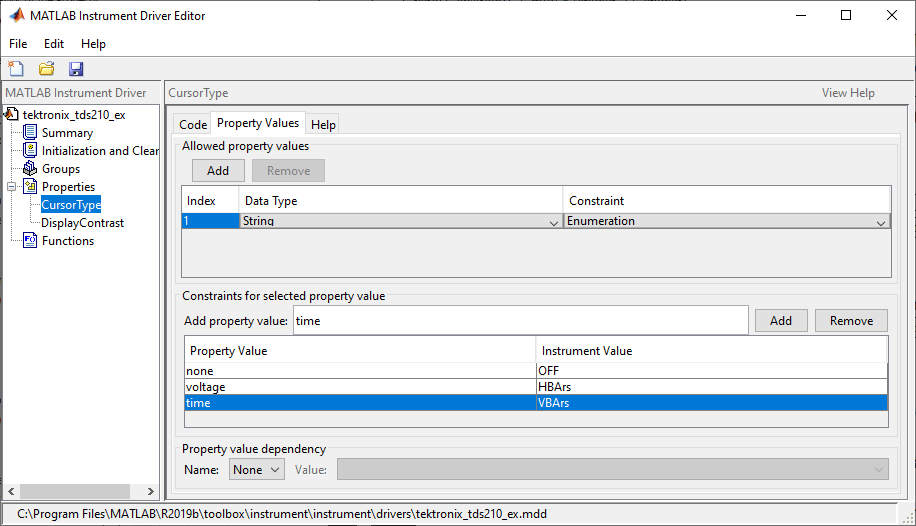916x526 pixels.
Task: Open the Data Type String dropdown
Action: 553,223
